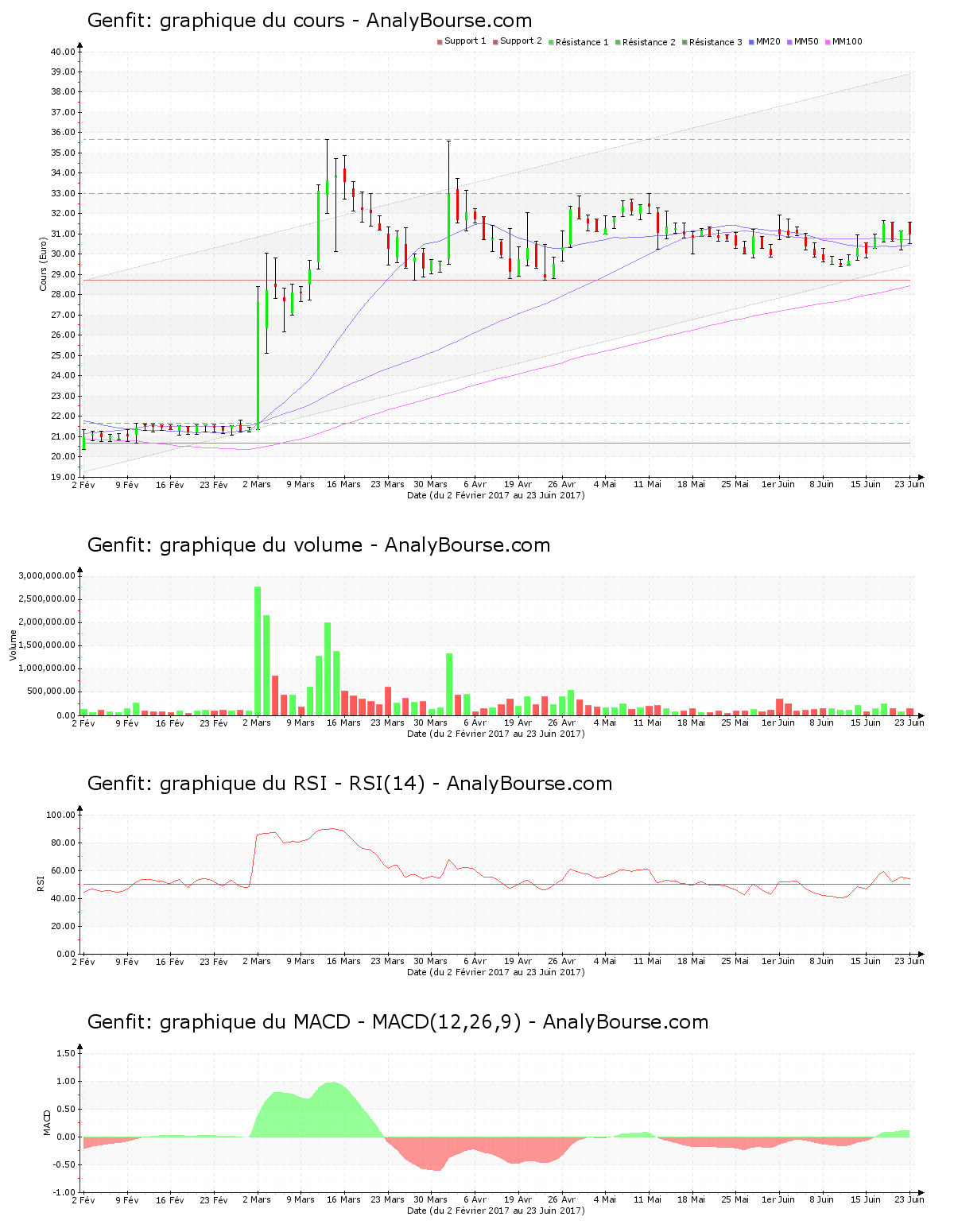The height and width of the screenshot is (1232, 954).
Task: Click the tall green price candle at 2 Mars
Action: 258,366
